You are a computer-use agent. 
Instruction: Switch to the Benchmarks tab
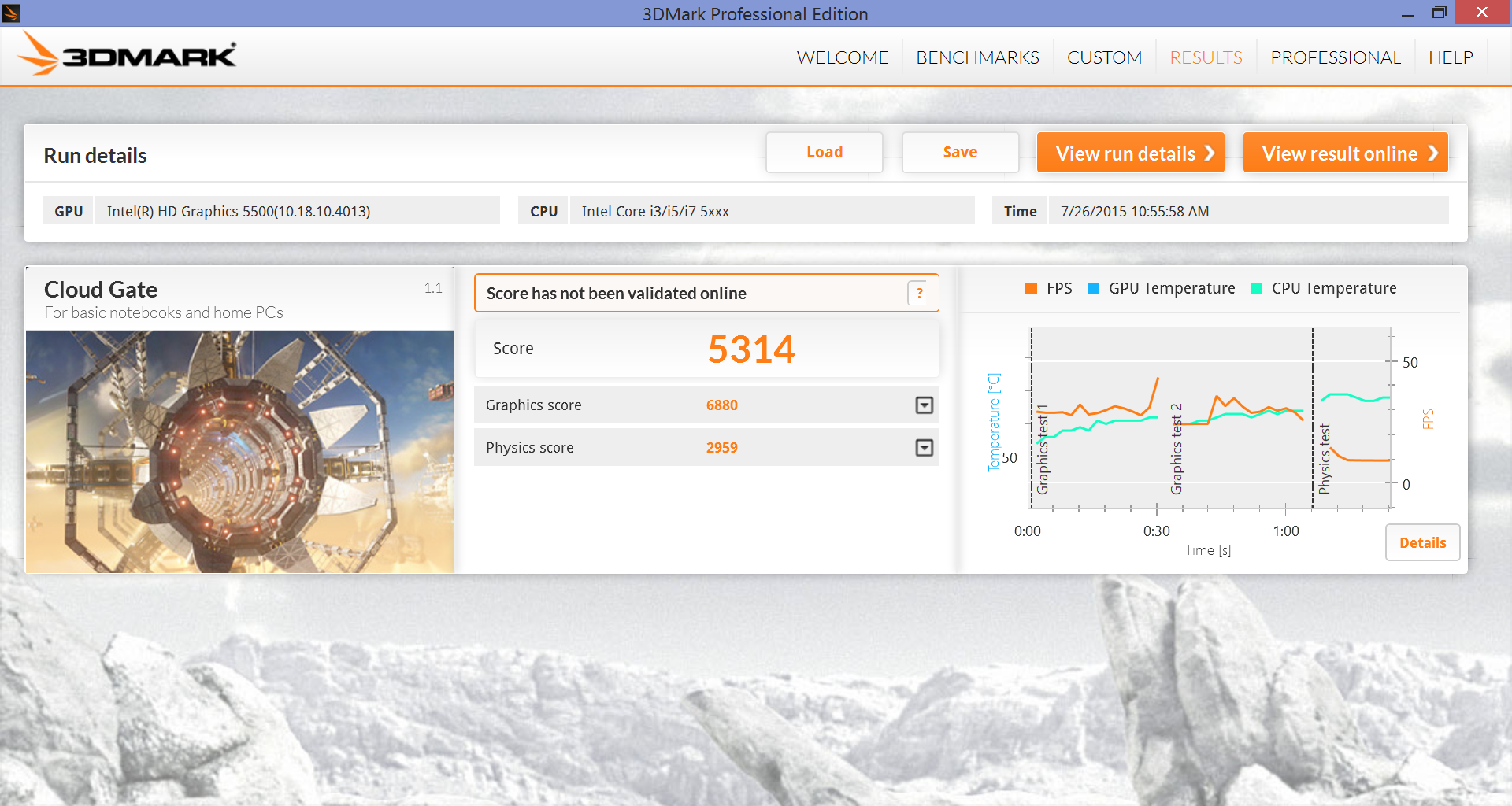[977, 57]
